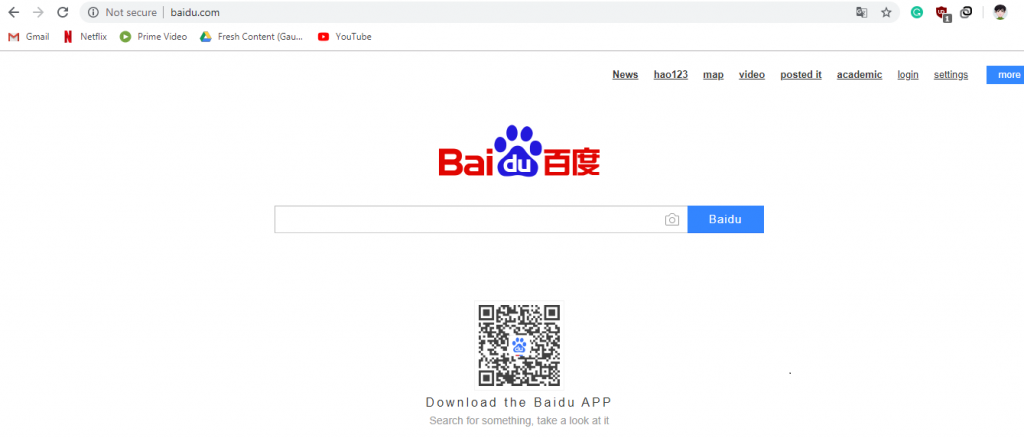This screenshot has width=1024, height=438.
Task: Click the Baidu app QR code
Action: point(519,345)
